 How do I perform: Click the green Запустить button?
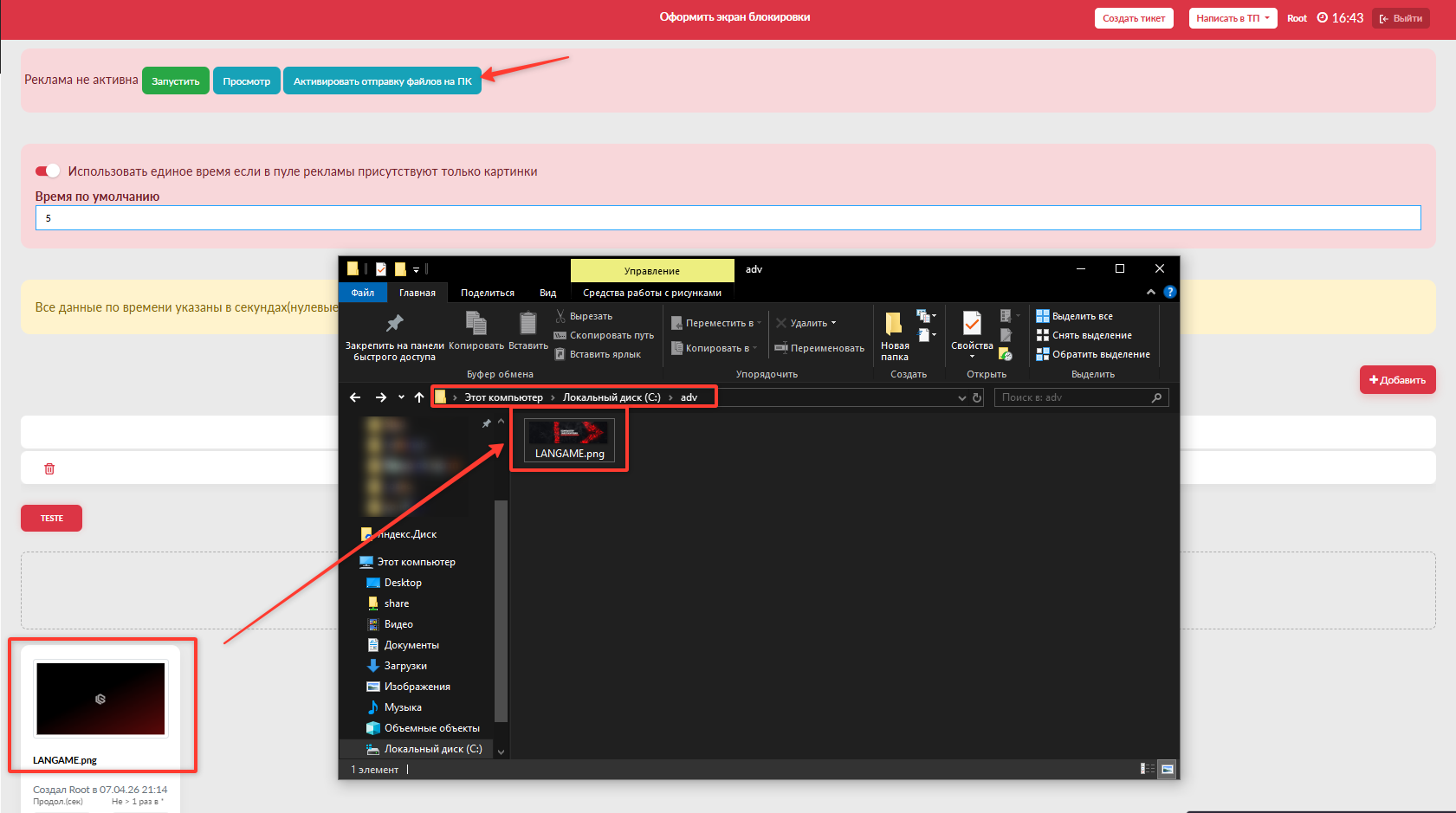(x=176, y=81)
